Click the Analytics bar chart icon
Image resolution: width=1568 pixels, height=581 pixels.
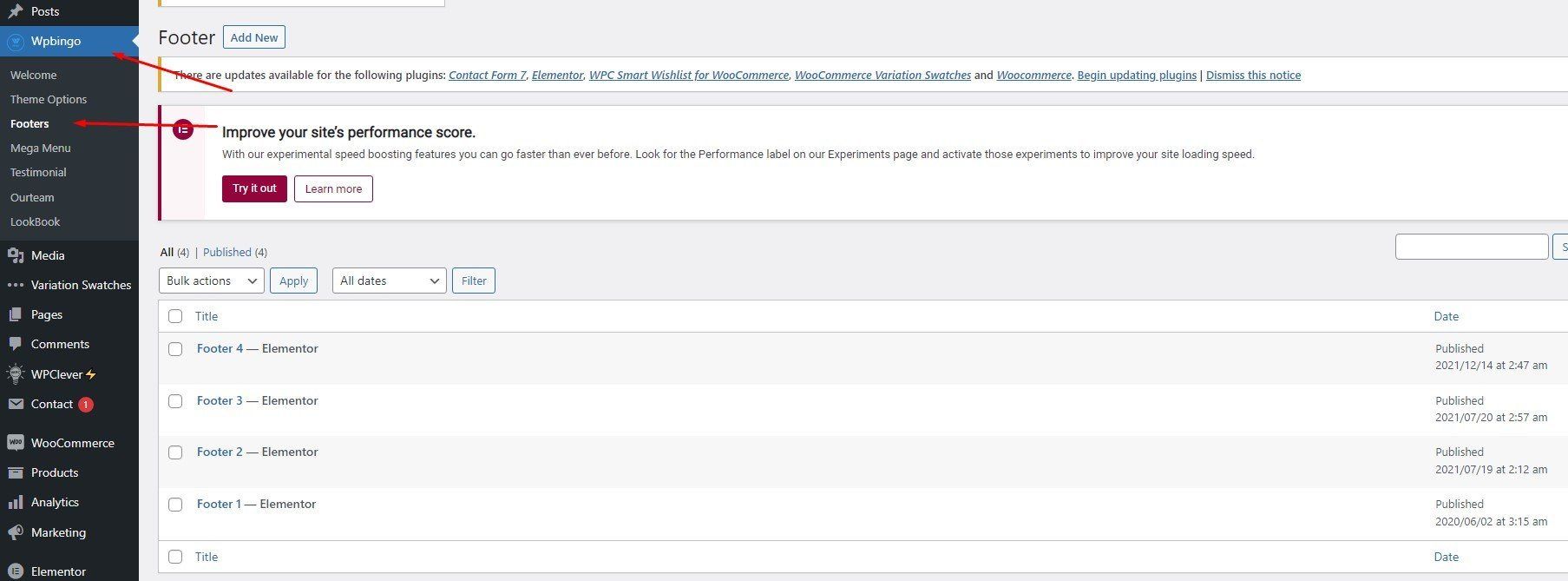pyautogui.click(x=15, y=503)
